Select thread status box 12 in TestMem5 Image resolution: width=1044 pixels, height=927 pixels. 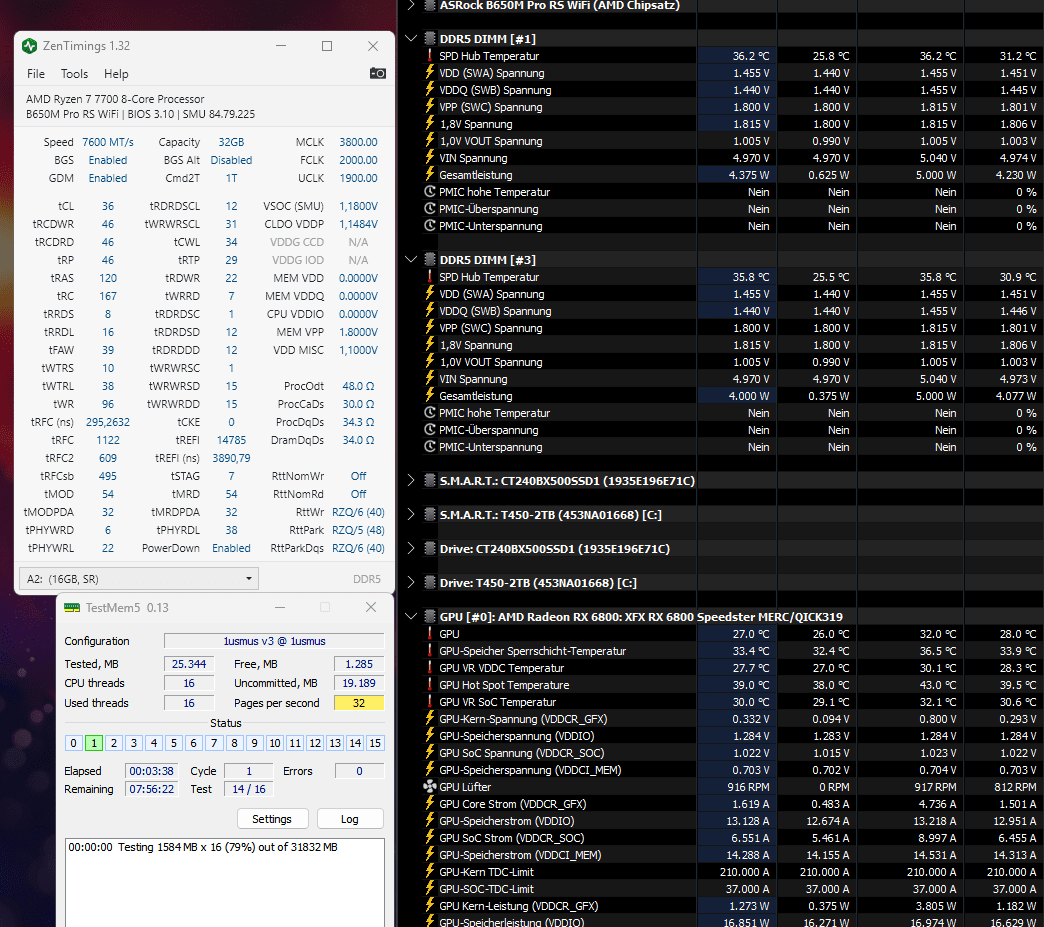pyautogui.click(x=315, y=743)
